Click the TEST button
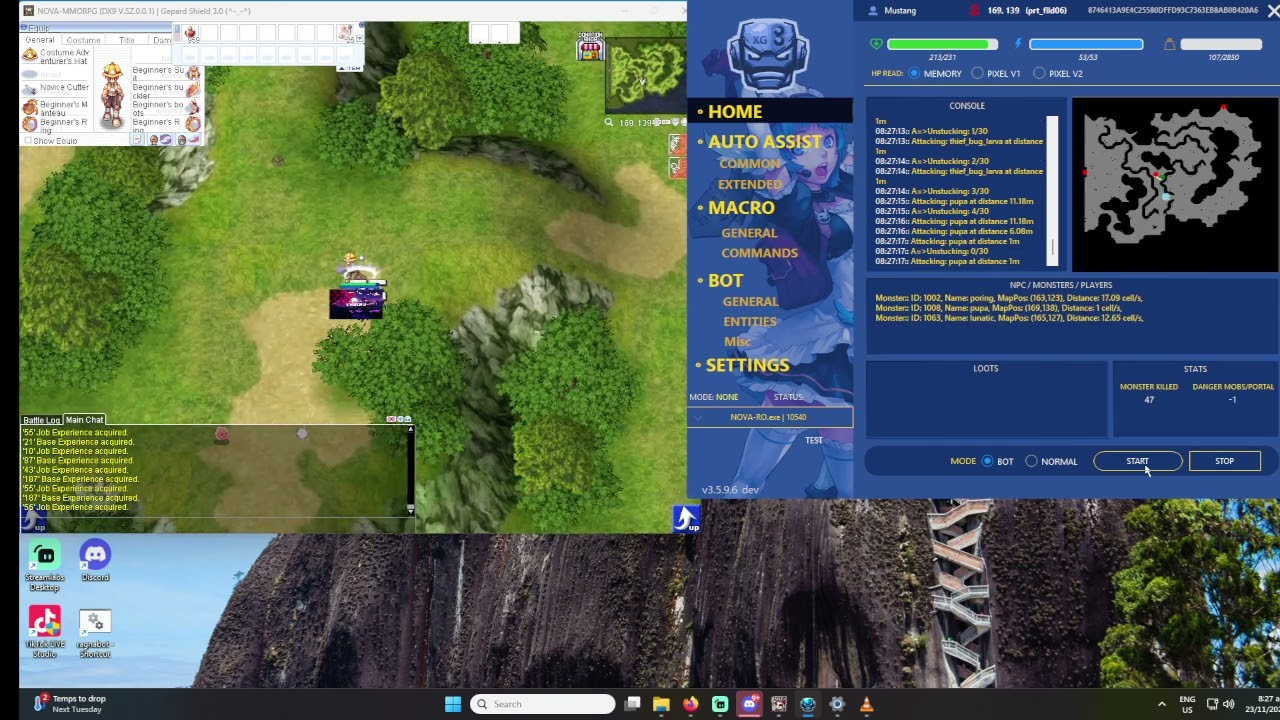Screen dimensions: 1280x720 (814, 440)
